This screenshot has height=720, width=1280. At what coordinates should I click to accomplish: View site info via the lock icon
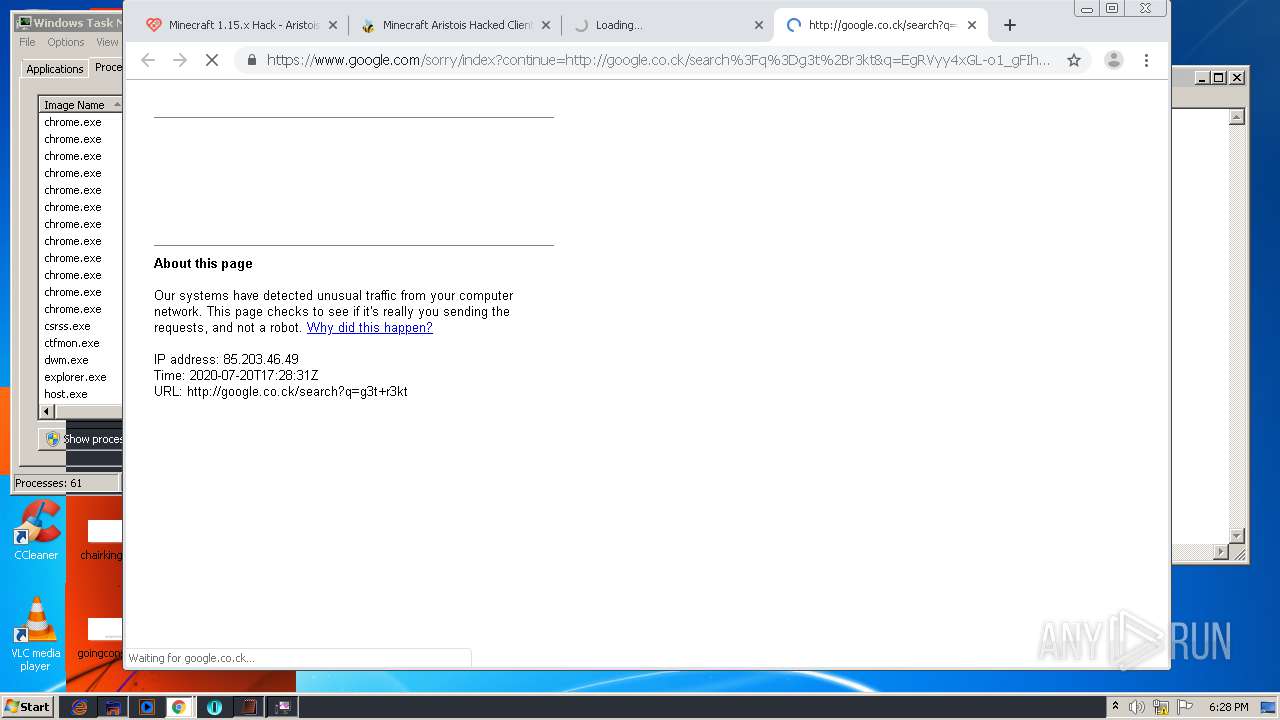click(251, 60)
